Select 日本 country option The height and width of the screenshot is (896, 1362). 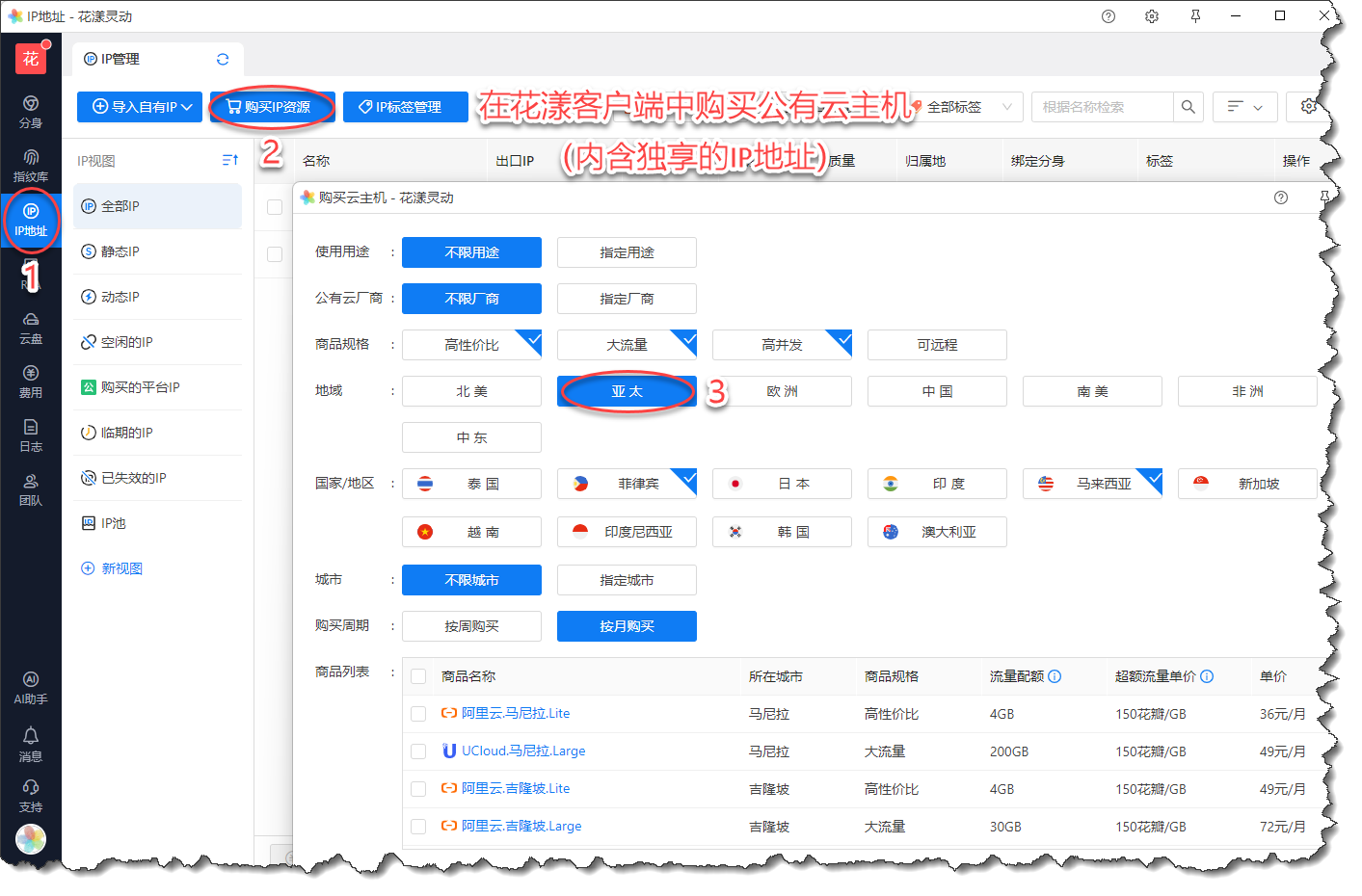(782, 484)
